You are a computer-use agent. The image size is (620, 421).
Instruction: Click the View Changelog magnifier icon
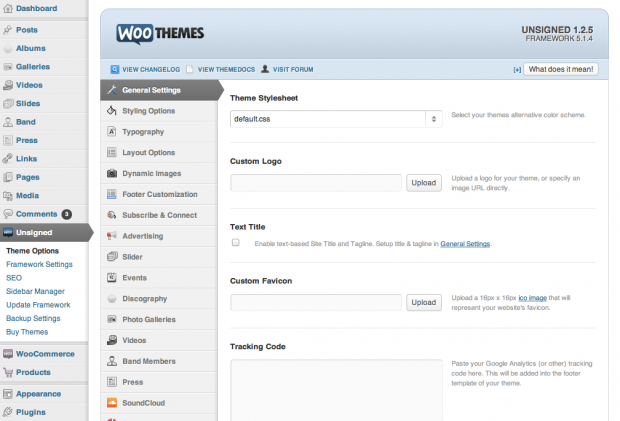[115, 70]
